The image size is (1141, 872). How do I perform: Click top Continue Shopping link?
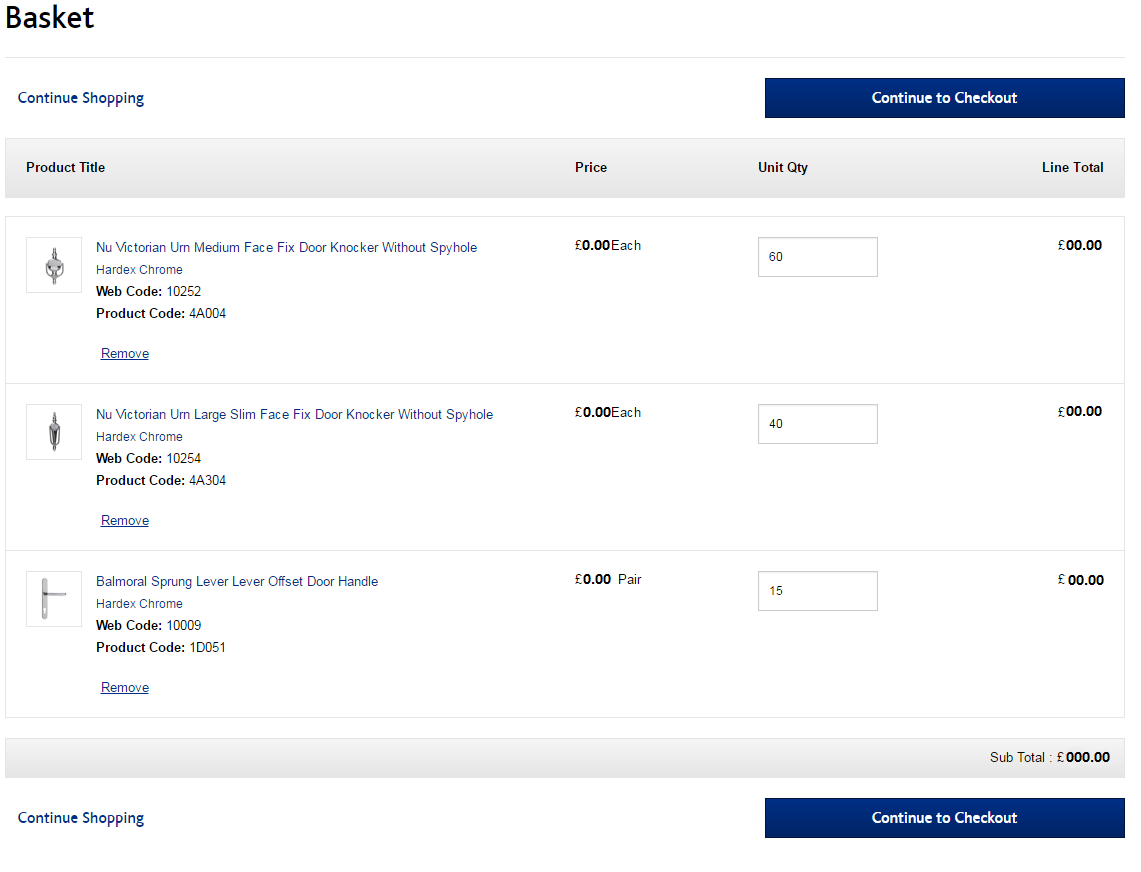click(x=81, y=98)
